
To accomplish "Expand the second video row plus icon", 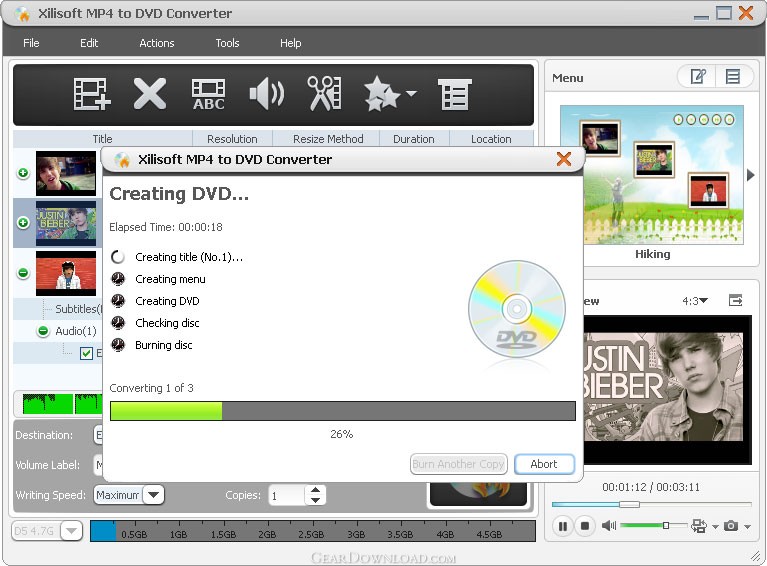I will [23, 223].
